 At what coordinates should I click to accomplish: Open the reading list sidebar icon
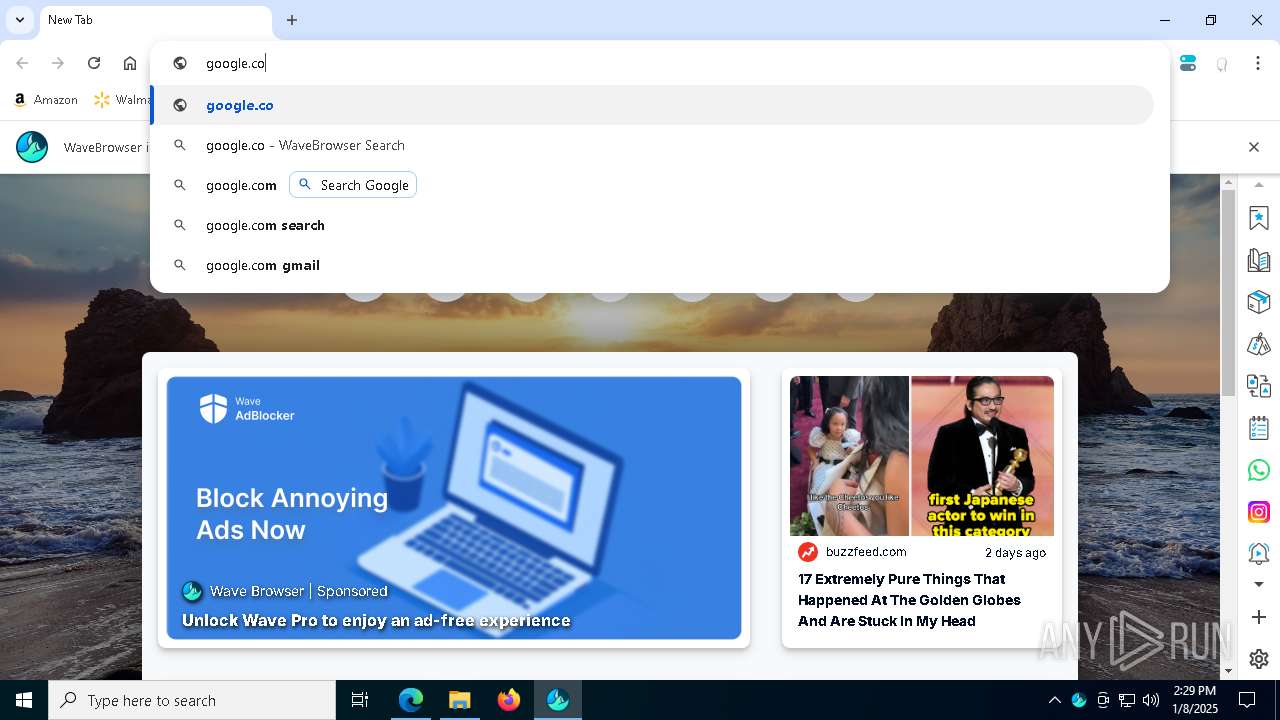[1259, 260]
